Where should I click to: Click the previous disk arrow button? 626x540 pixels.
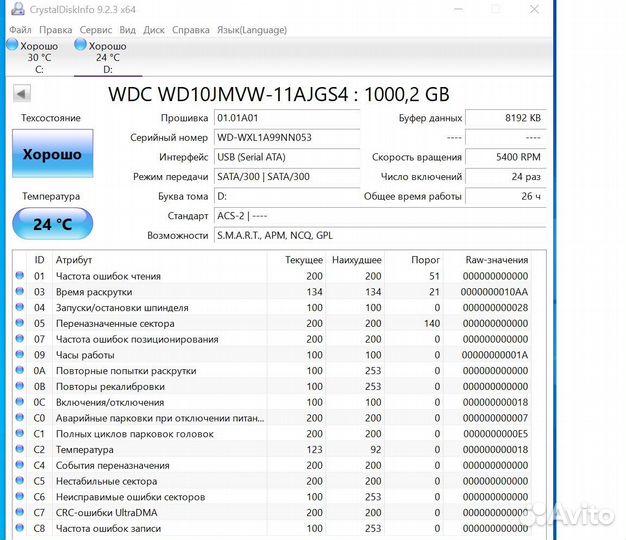22,94
